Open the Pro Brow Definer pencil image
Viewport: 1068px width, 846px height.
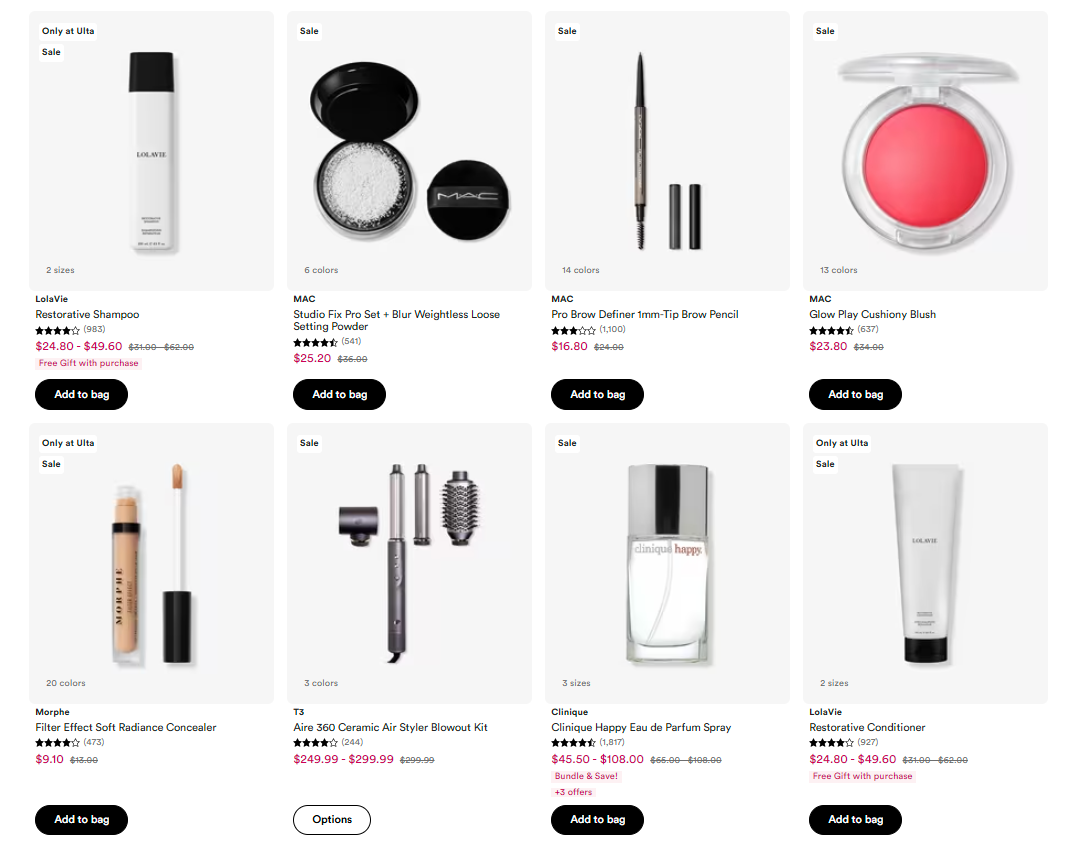[668, 151]
